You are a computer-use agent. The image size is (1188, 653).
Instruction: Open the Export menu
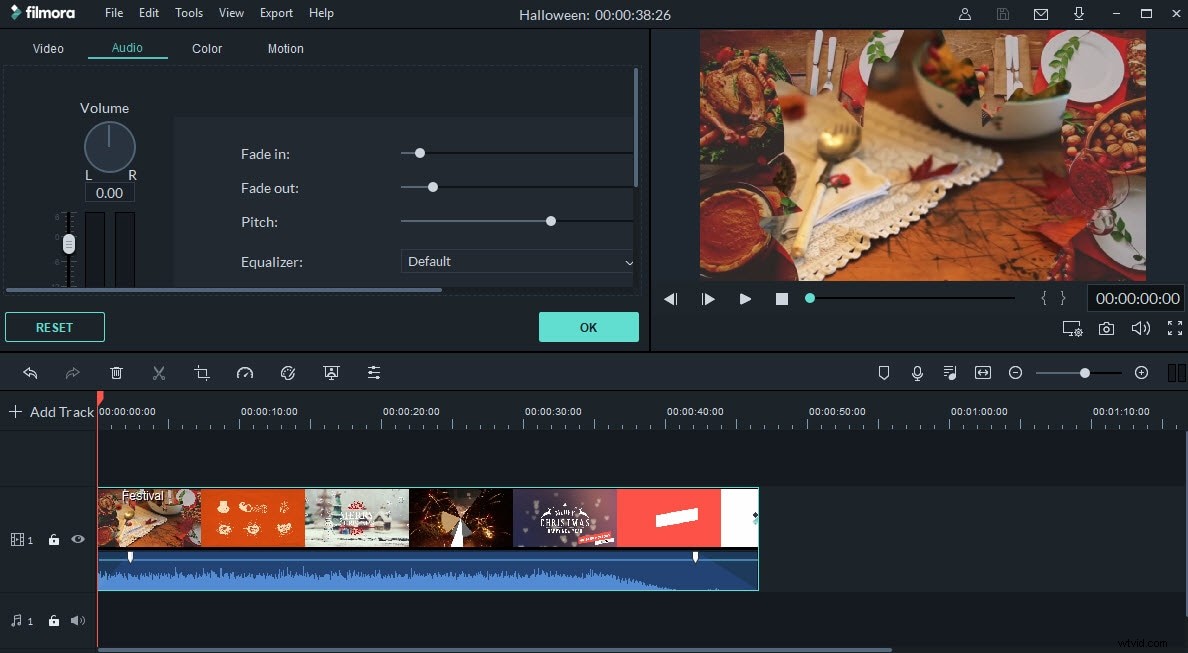click(x=275, y=13)
